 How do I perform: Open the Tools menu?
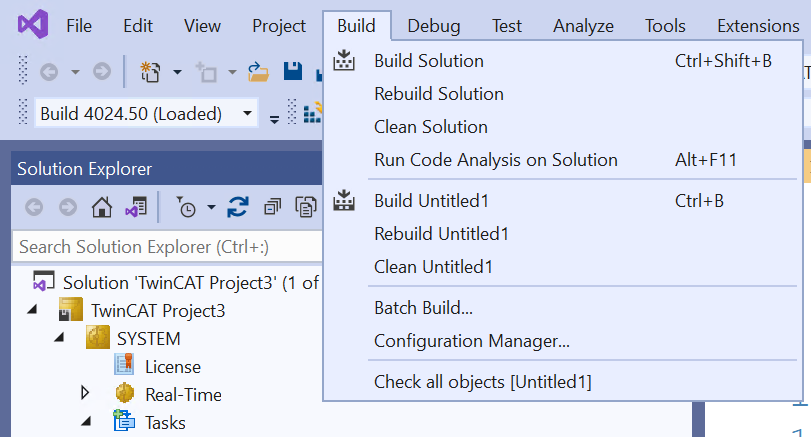(665, 26)
